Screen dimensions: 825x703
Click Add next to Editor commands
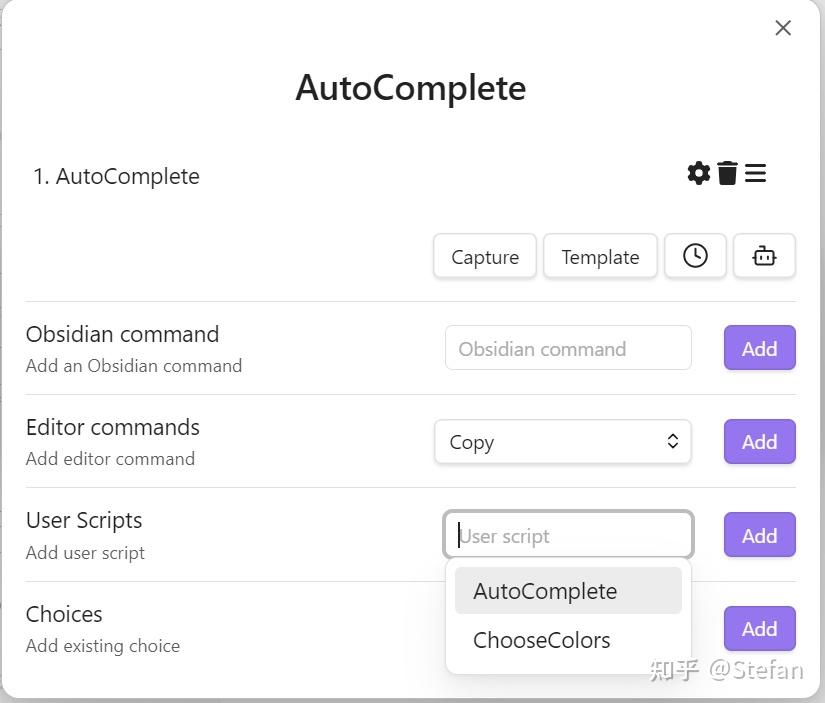759,442
